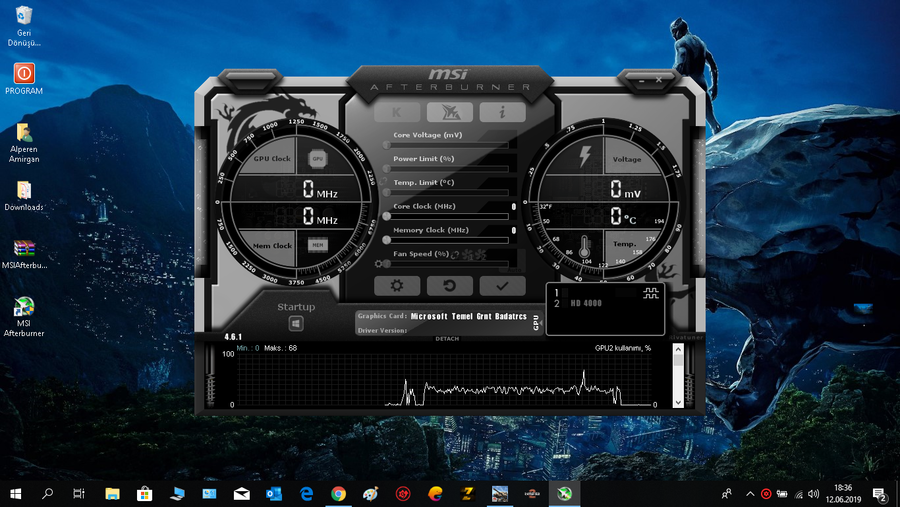Click the Driver Version label

click(382, 331)
